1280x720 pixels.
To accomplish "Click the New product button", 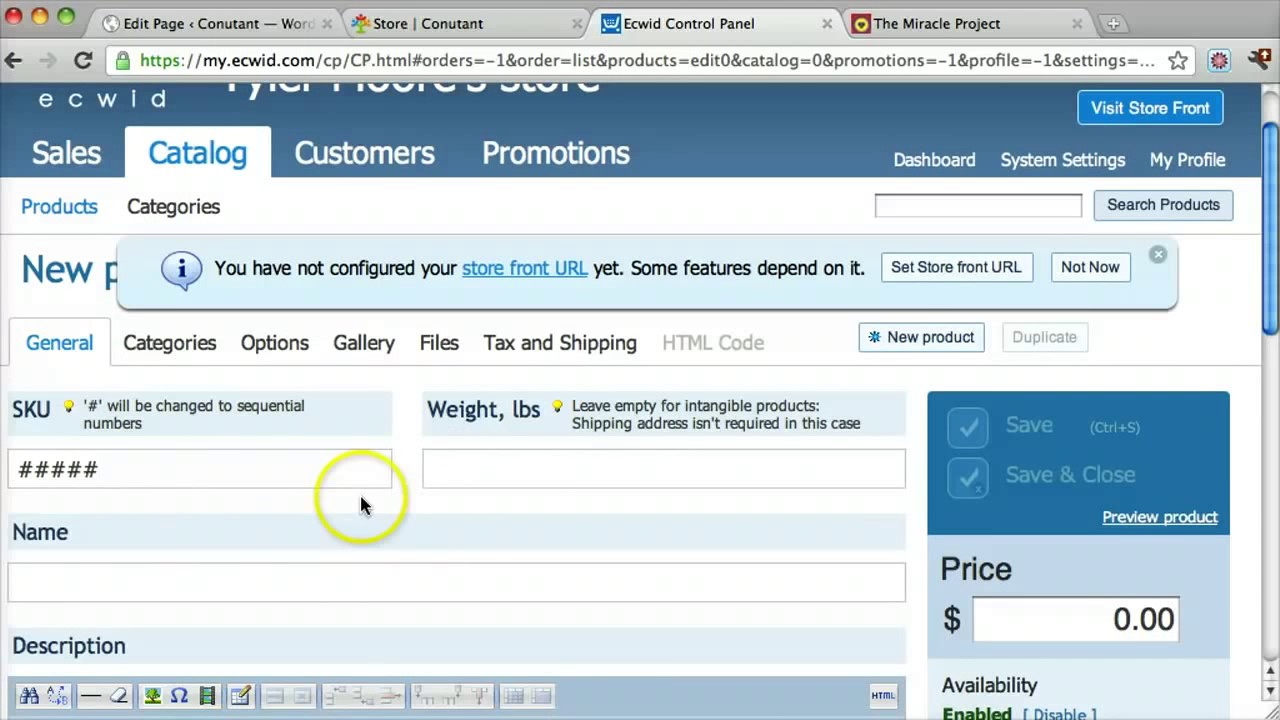I will point(921,337).
